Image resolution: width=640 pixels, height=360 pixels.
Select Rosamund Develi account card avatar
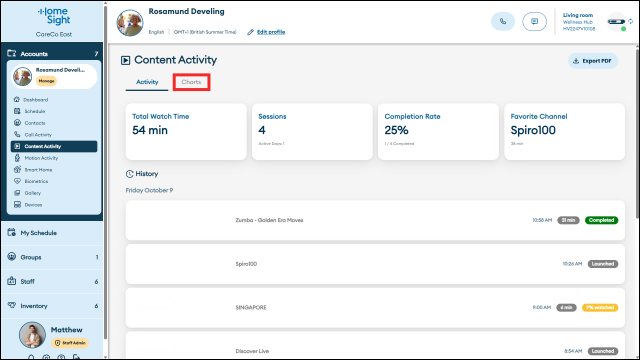coord(22,76)
